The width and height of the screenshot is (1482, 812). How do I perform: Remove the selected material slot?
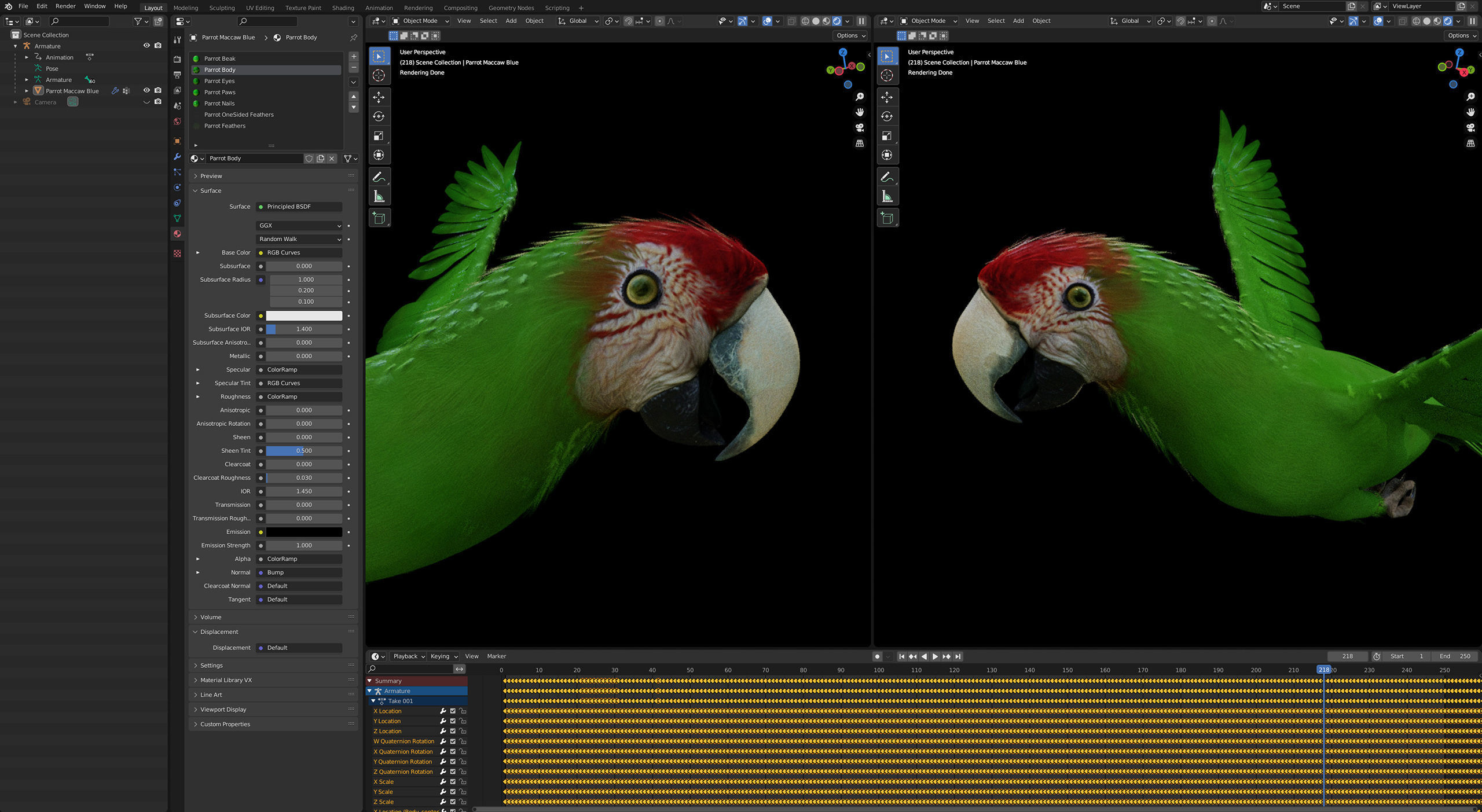[x=354, y=68]
